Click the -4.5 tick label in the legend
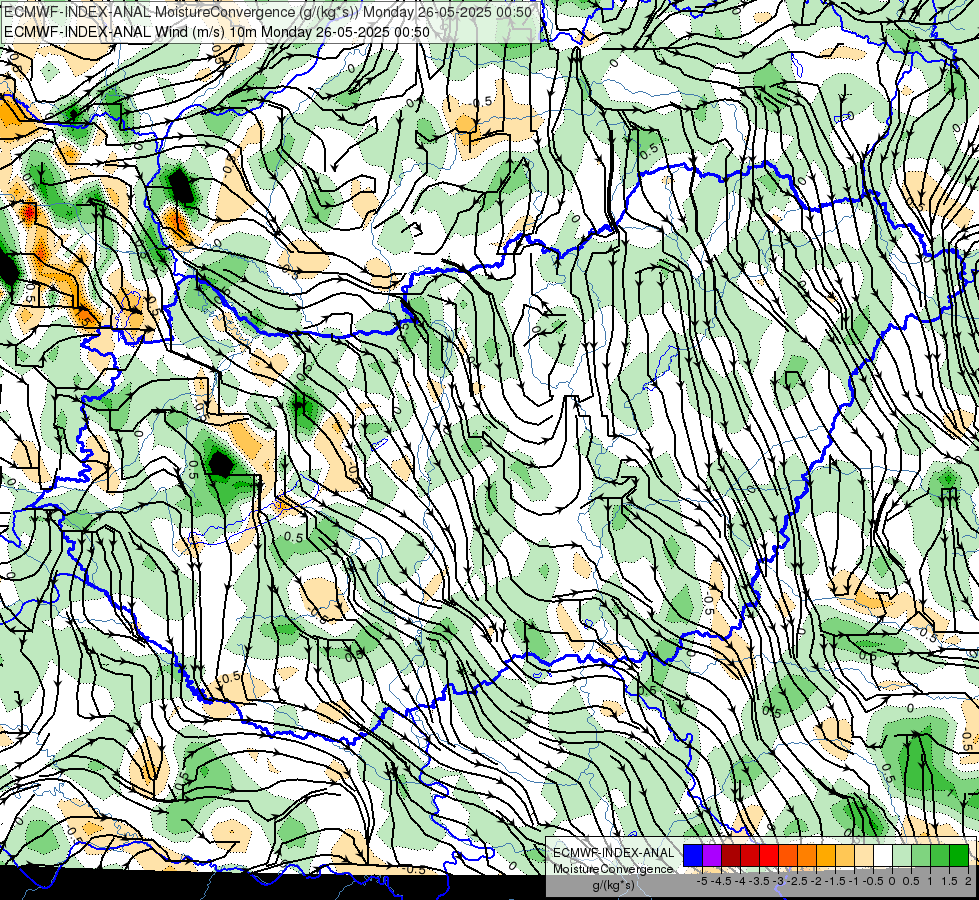Viewport: 979px width, 900px height. tap(721, 881)
